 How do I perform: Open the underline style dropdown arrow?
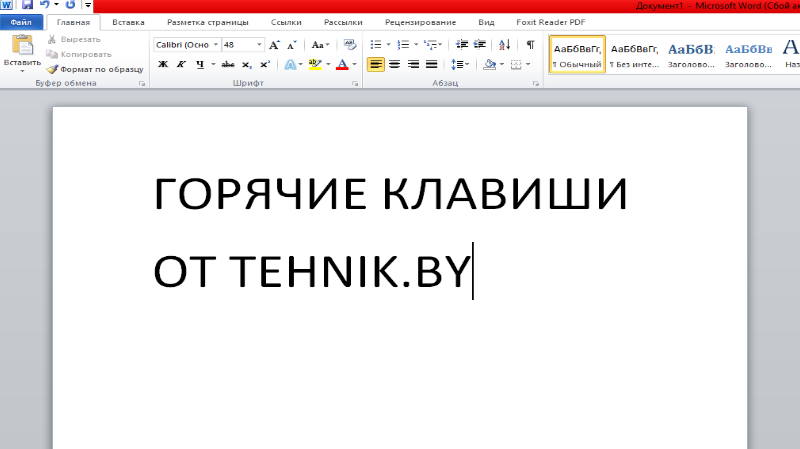213,64
